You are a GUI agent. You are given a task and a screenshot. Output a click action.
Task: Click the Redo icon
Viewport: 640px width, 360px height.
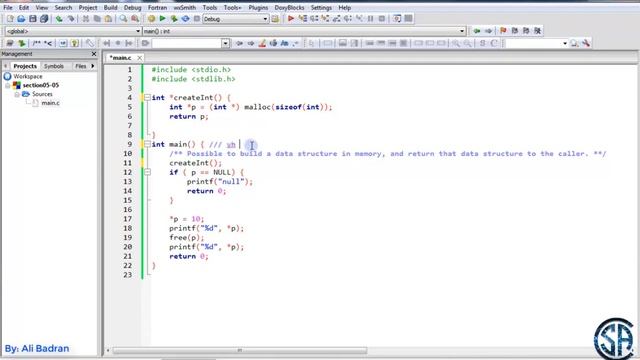tap(71, 19)
